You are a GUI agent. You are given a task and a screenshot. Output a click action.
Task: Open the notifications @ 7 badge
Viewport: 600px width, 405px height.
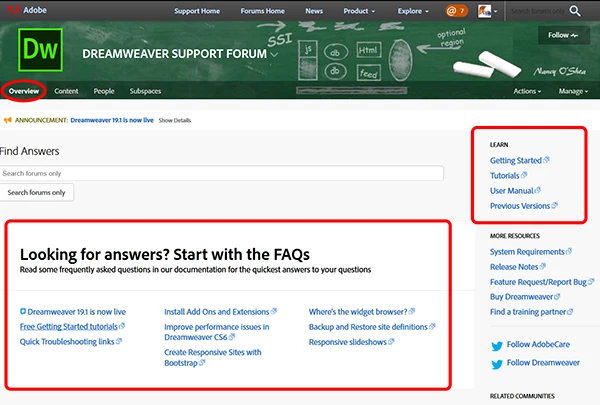(x=456, y=11)
